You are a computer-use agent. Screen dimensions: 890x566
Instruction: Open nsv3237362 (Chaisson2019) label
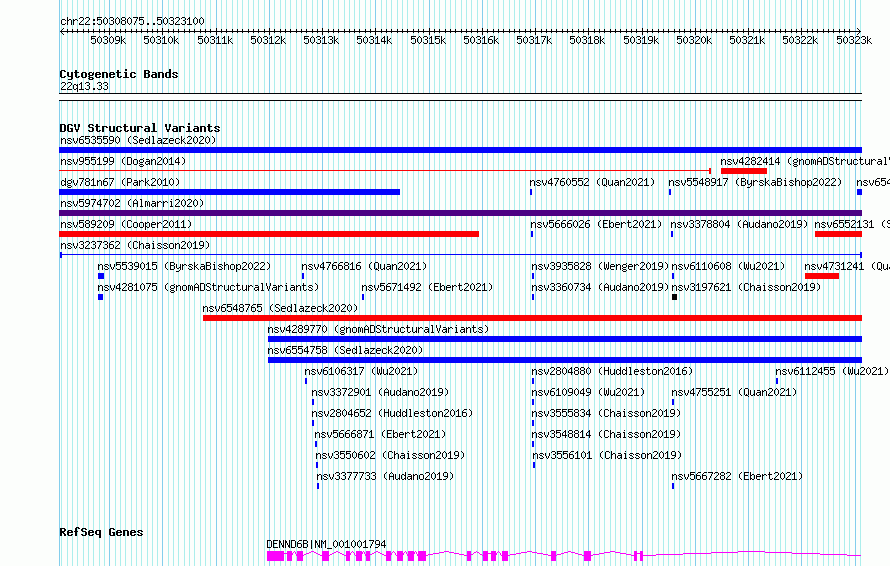click(135, 245)
